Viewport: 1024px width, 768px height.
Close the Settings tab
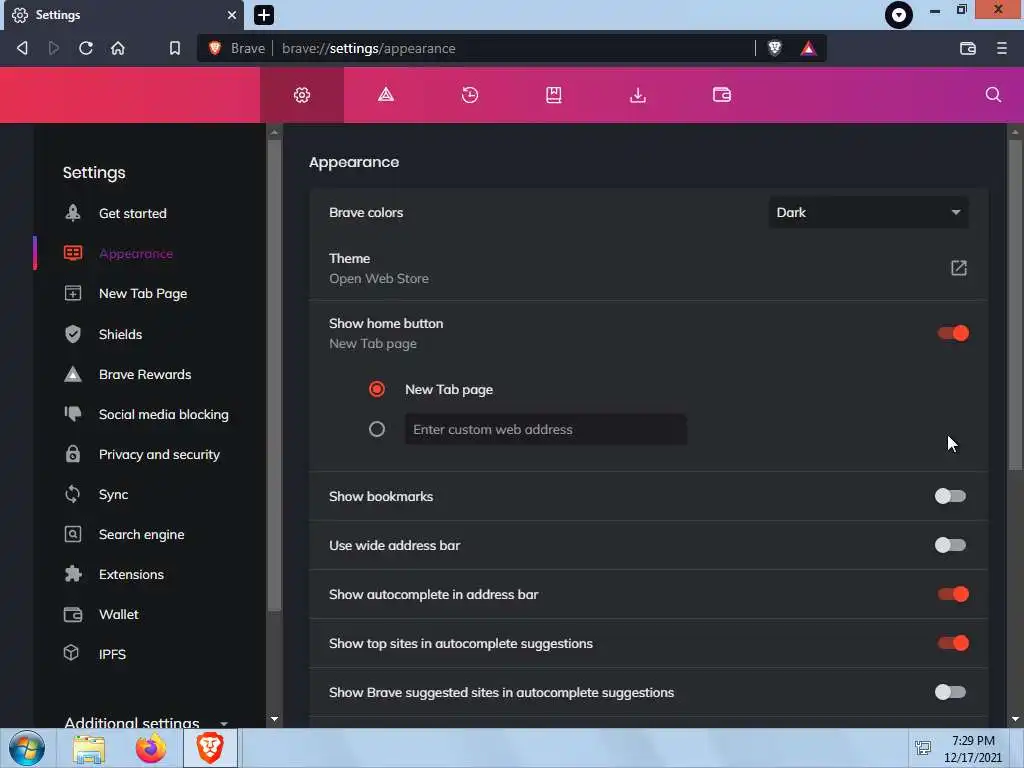[x=231, y=15]
